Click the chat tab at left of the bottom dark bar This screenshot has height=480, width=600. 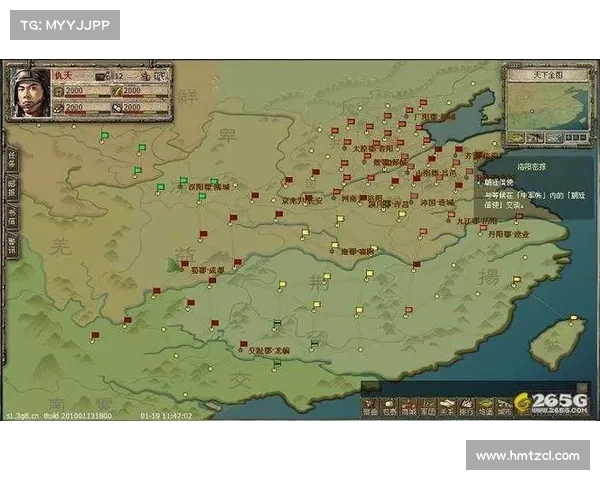click(x=371, y=386)
